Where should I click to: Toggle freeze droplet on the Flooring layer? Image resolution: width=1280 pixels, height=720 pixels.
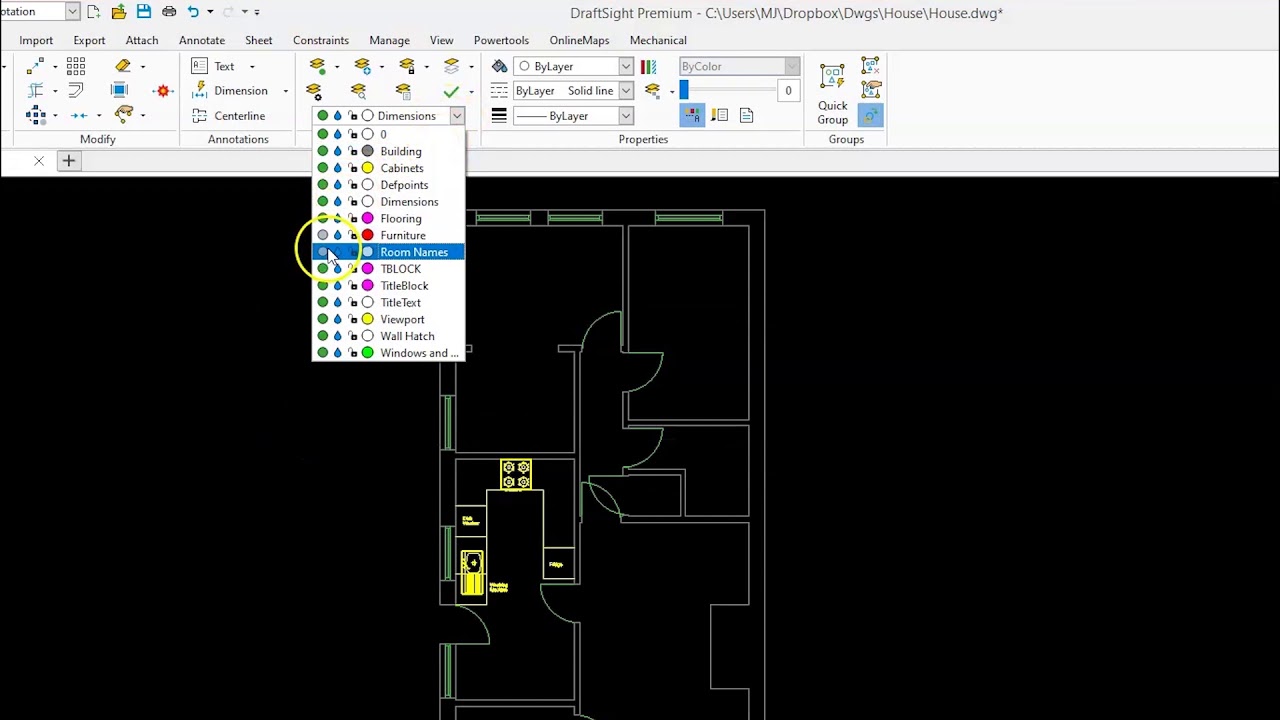pyautogui.click(x=337, y=218)
